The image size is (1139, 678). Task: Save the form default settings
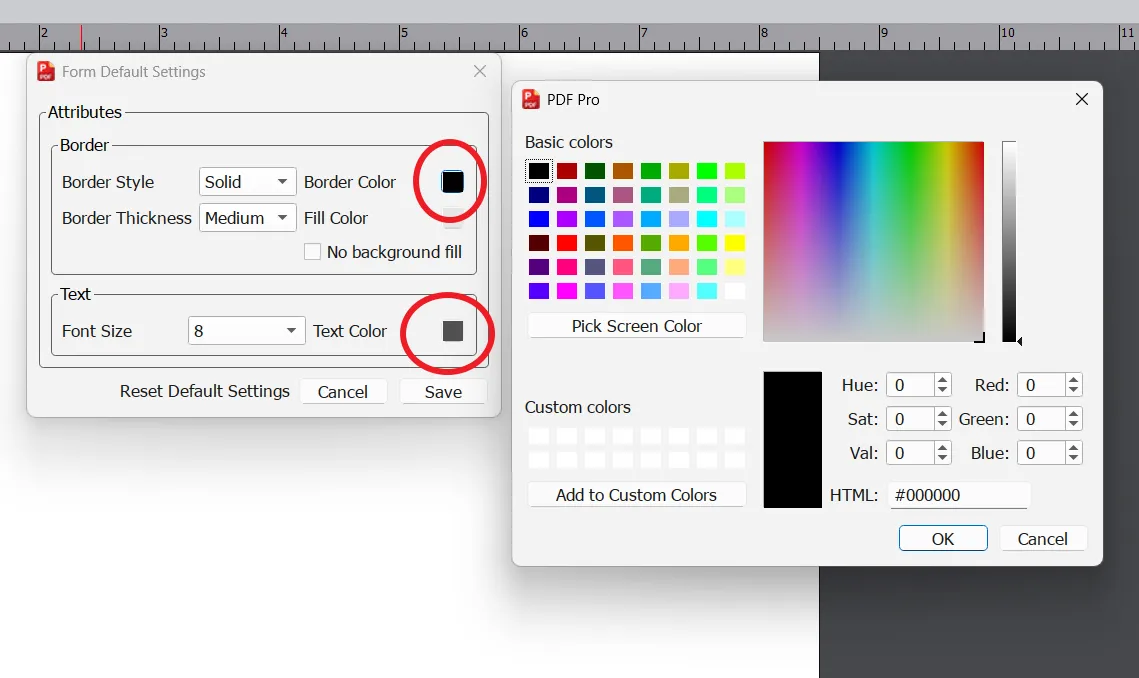pos(443,392)
